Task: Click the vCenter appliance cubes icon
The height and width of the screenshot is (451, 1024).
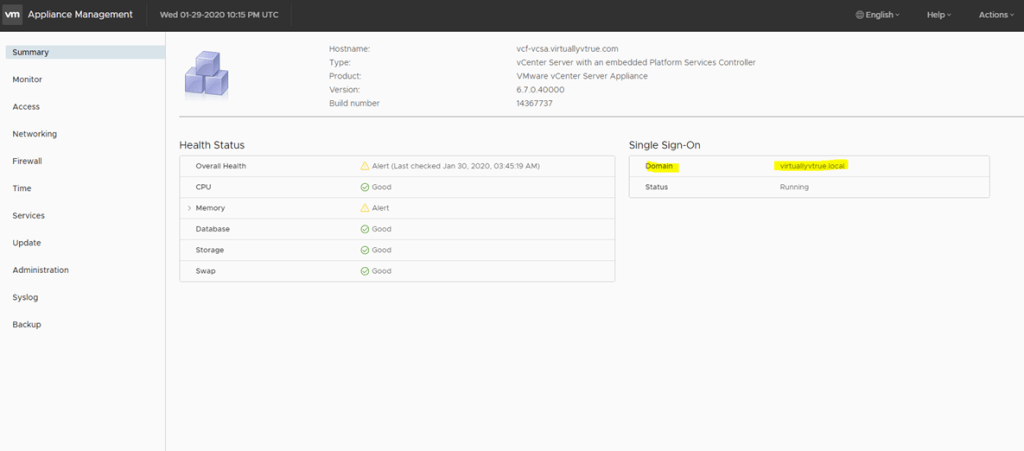Action: 208,73
